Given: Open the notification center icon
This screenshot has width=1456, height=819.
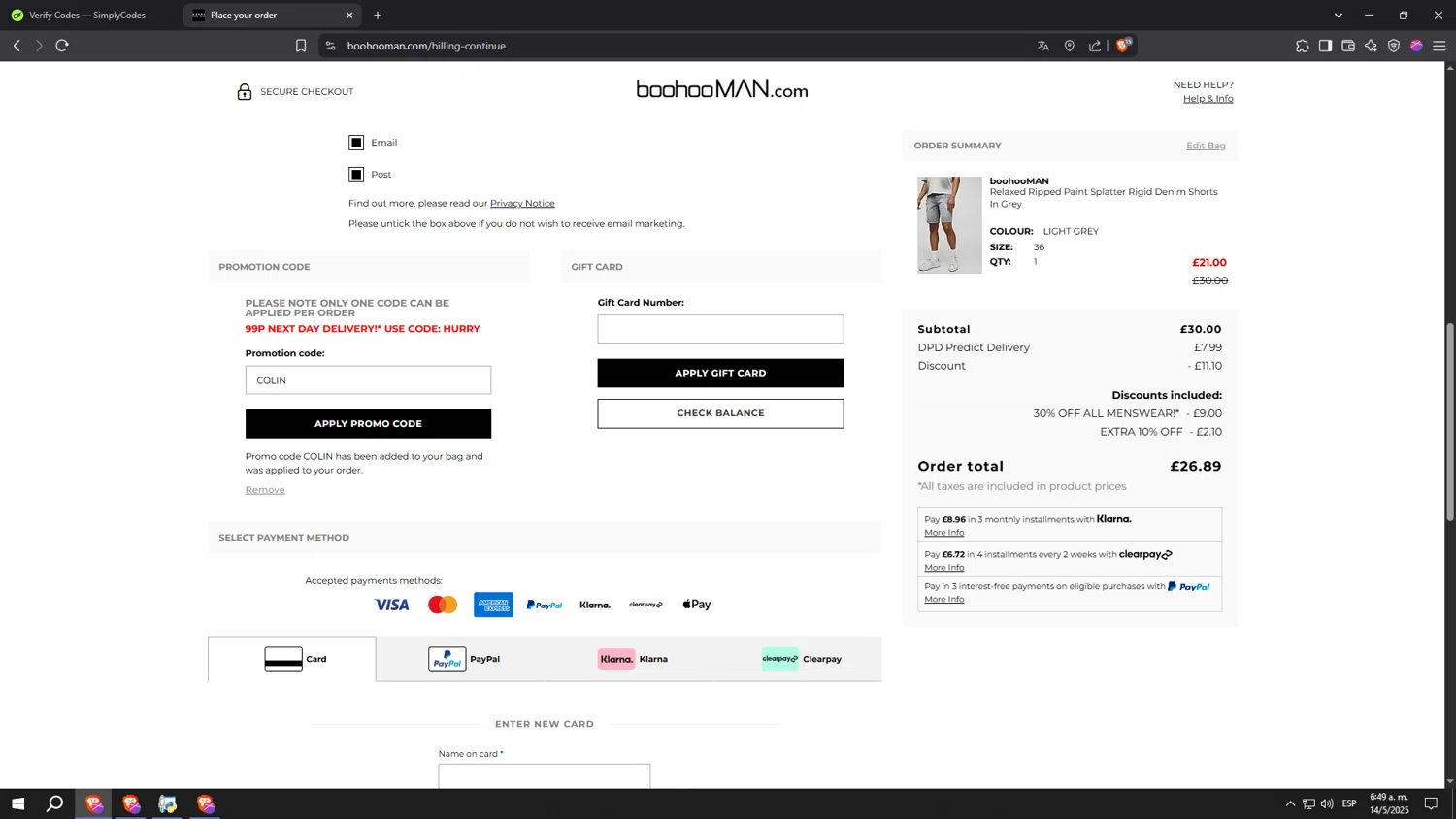Looking at the screenshot, I should tap(1431, 803).
